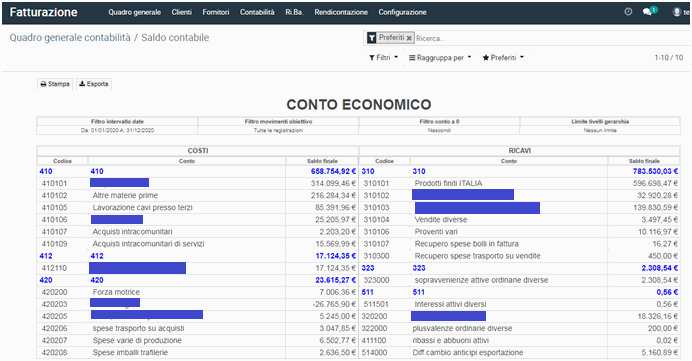
Task: Open account group 410 under COSTI
Action: (198, 171)
